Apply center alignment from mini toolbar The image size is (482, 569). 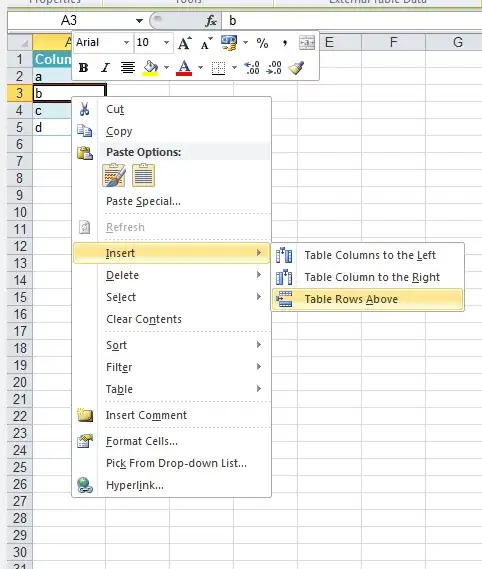point(128,67)
